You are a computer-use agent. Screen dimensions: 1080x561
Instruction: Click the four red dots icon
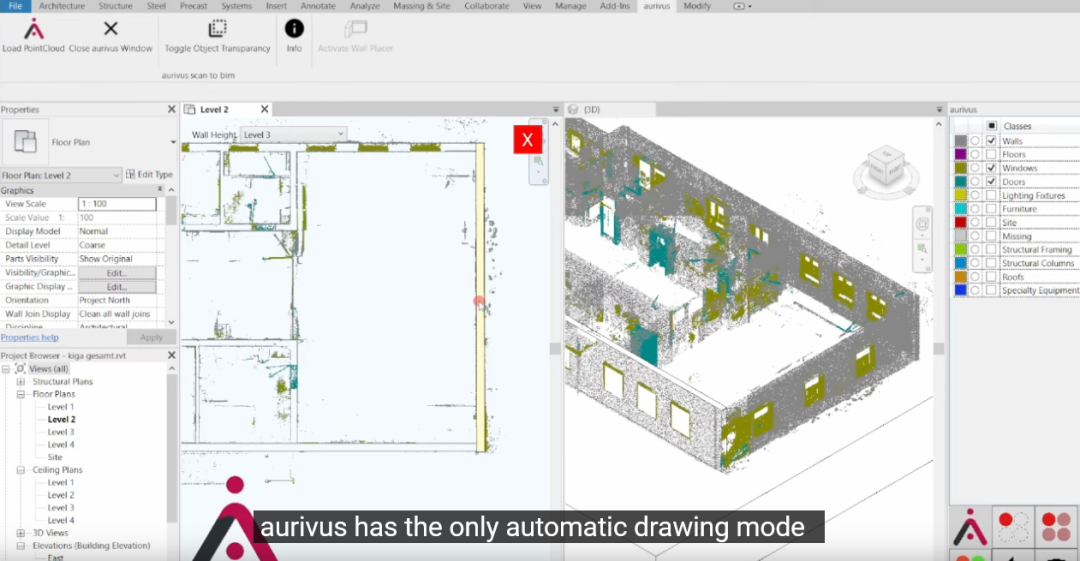point(1056,527)
